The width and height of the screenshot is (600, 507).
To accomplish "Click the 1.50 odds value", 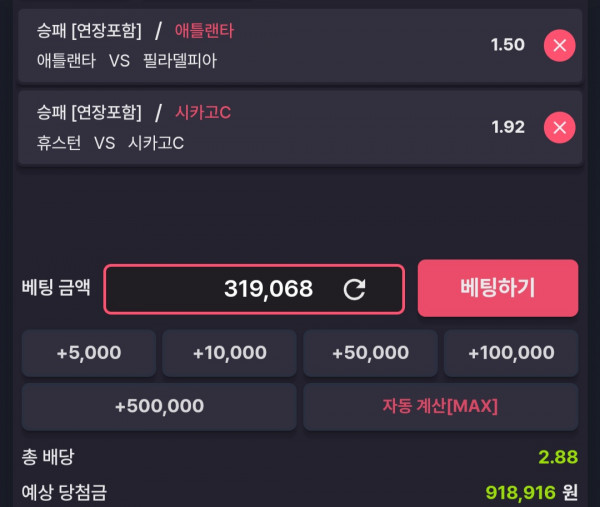I will pyautogui.click(x=508, y=45).
